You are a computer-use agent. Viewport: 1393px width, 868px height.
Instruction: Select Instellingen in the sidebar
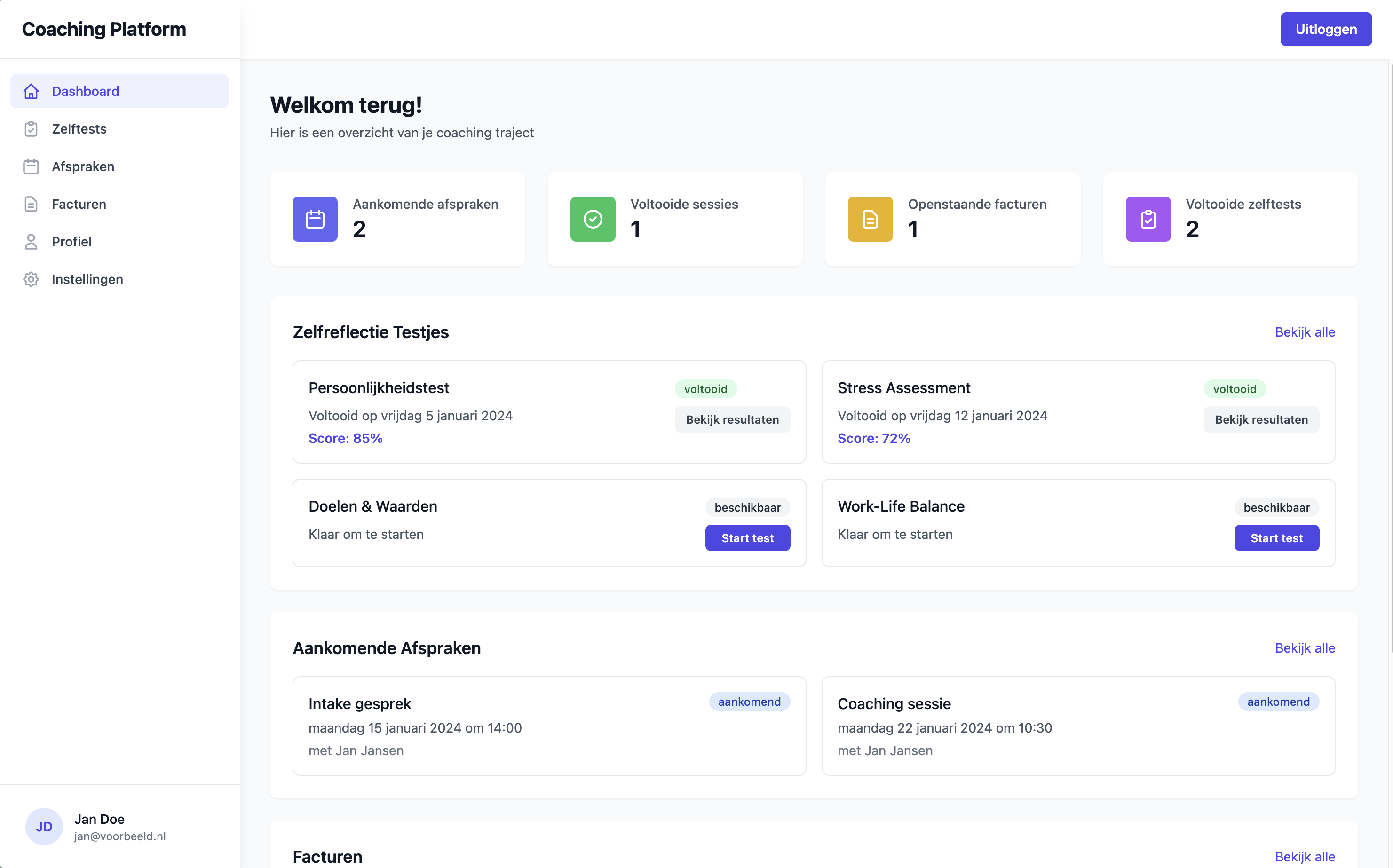(x=87, y=280)
